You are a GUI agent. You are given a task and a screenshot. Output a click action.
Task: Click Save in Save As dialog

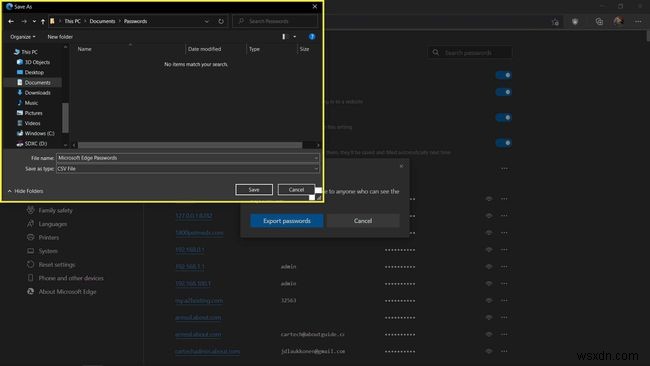[254, 189]
